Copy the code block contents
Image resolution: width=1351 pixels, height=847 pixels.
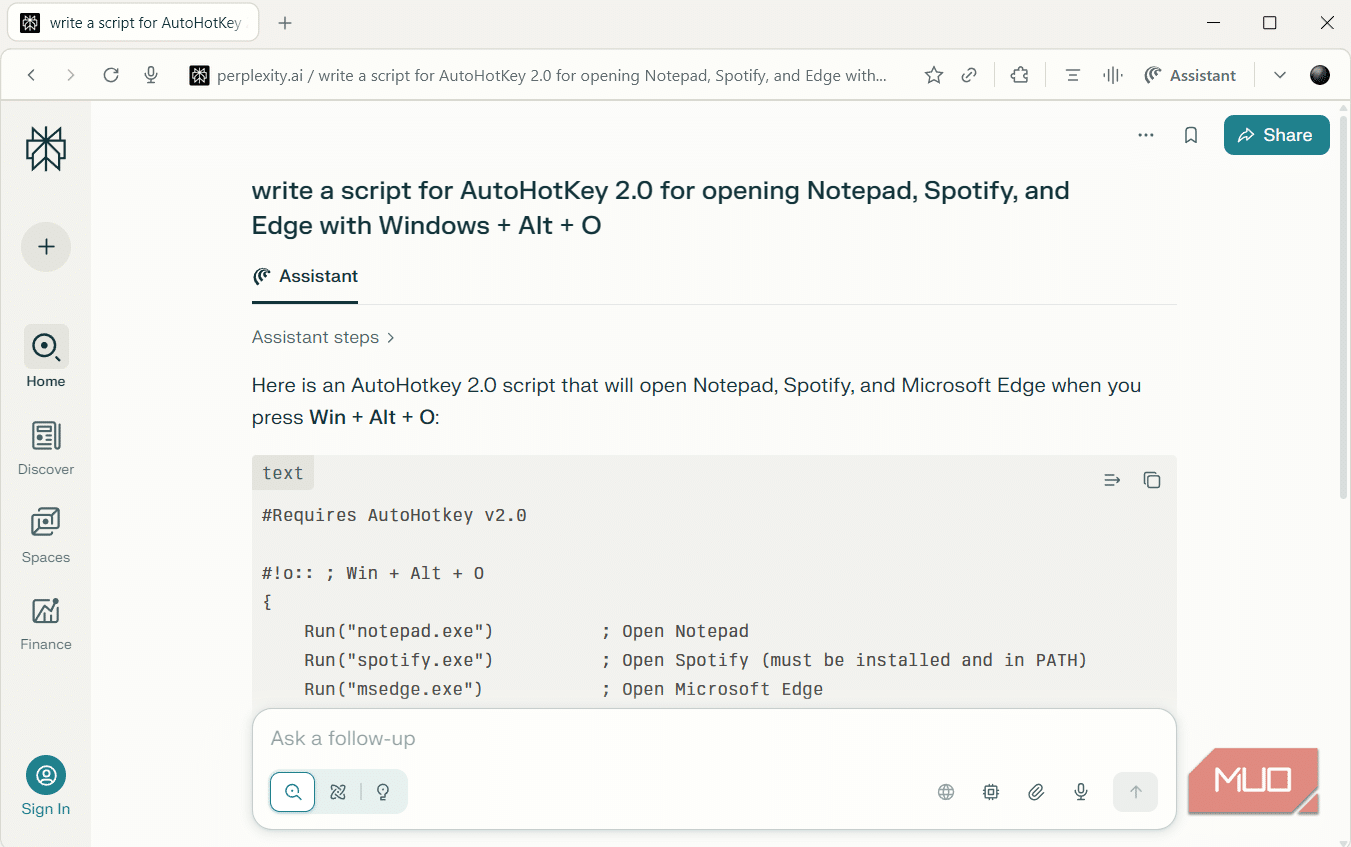click(x=1152, y=480)
